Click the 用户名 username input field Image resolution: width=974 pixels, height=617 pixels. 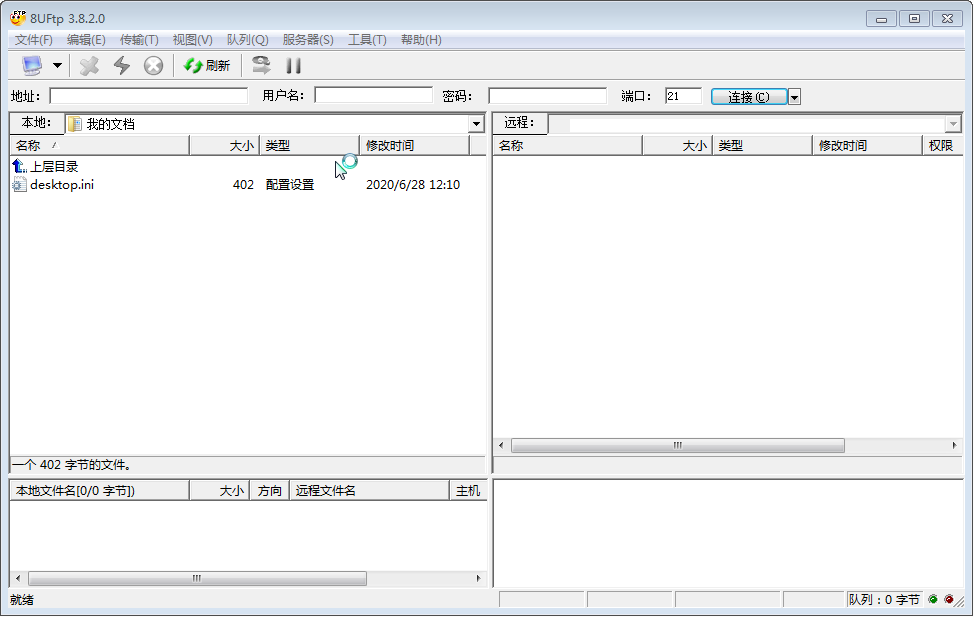(x=373, y=96)
